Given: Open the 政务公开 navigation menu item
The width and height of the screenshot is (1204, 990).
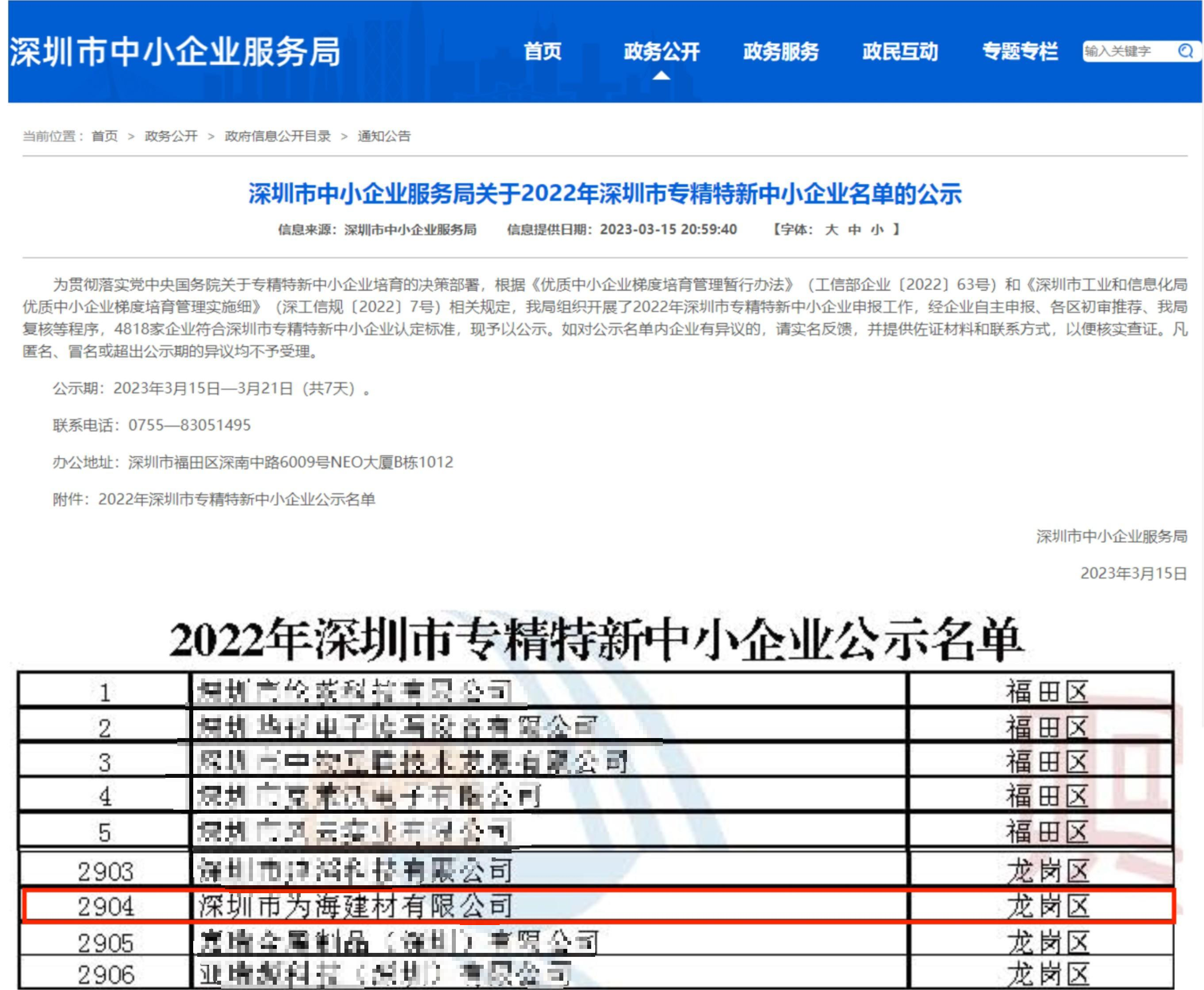Looking at the screenshot, I should [x=661, y=51].
